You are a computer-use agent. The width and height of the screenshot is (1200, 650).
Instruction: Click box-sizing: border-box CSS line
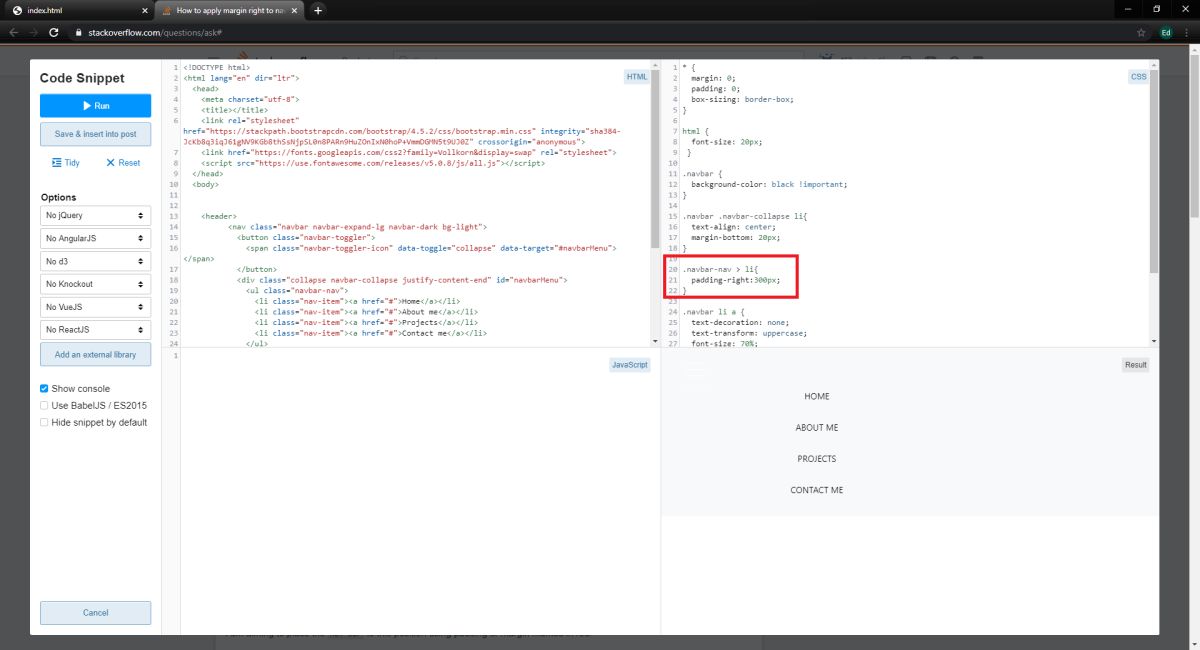(x=743, y=99)
